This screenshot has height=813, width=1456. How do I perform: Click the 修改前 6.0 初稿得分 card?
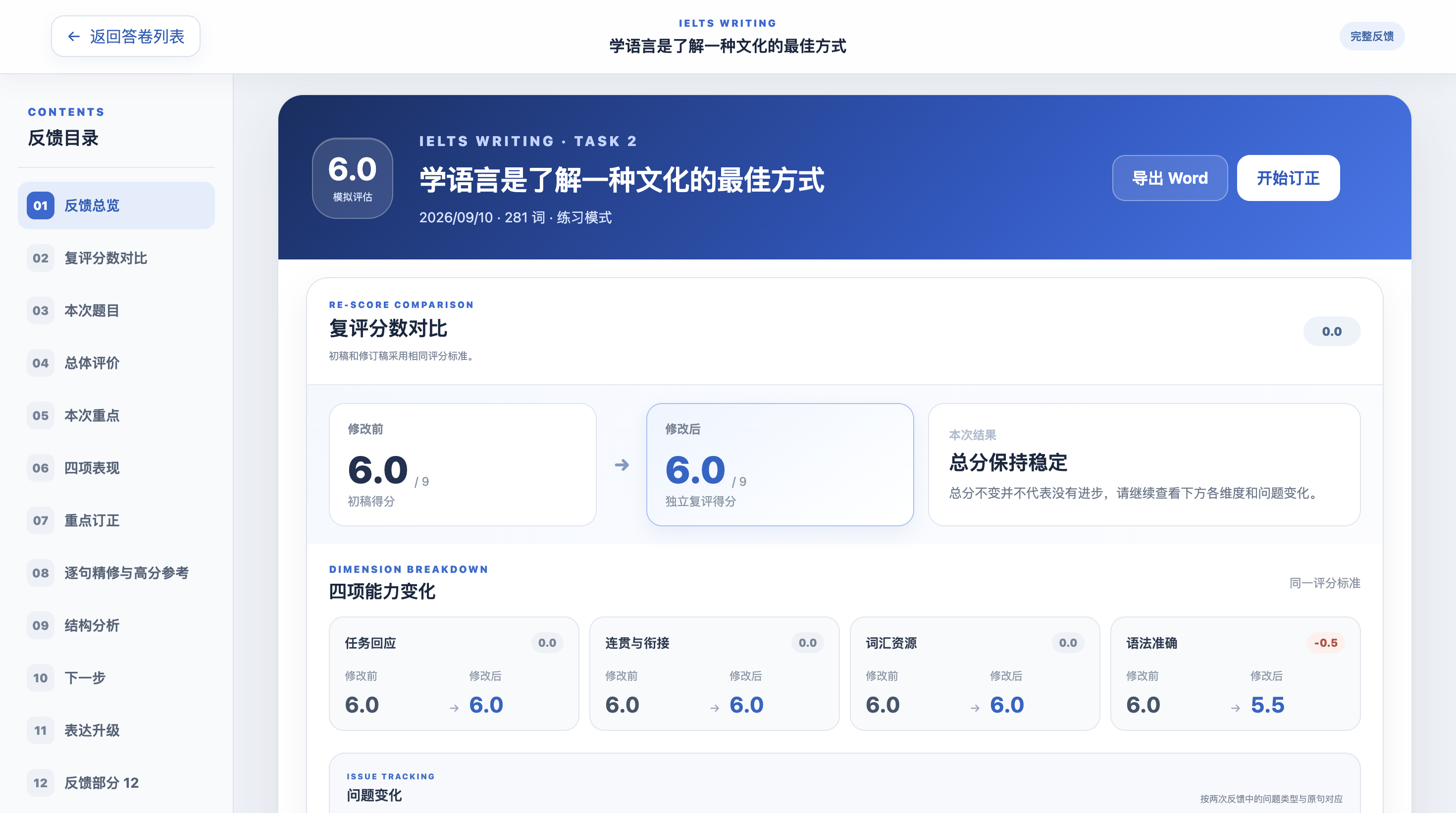[463, 464]
